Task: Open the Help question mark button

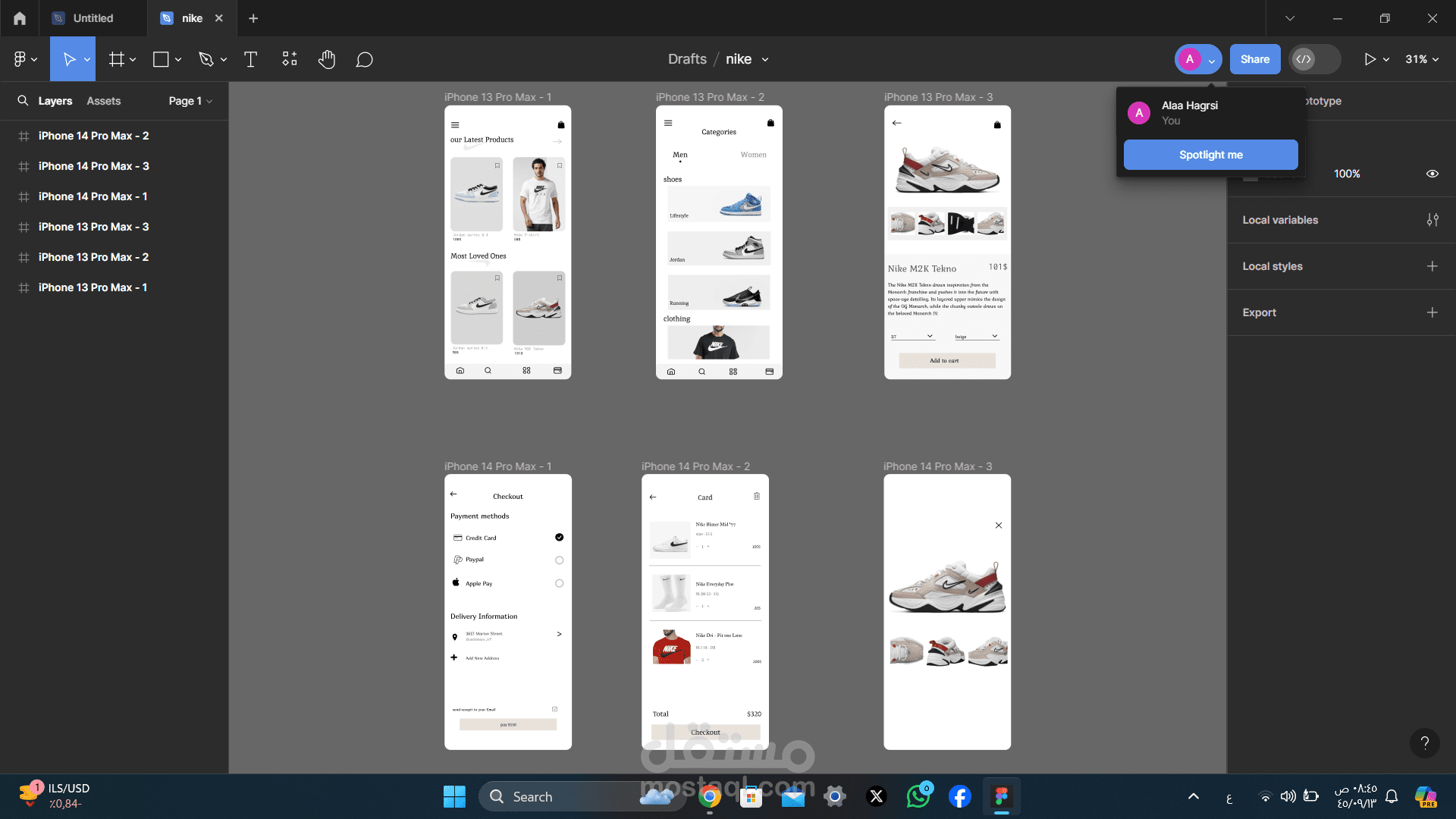Action: 1424,743
